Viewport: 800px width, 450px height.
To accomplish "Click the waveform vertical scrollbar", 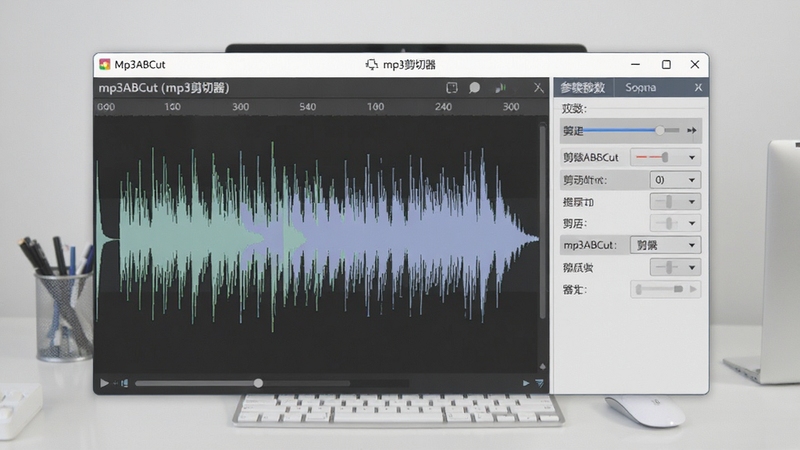I will point(542,222).
